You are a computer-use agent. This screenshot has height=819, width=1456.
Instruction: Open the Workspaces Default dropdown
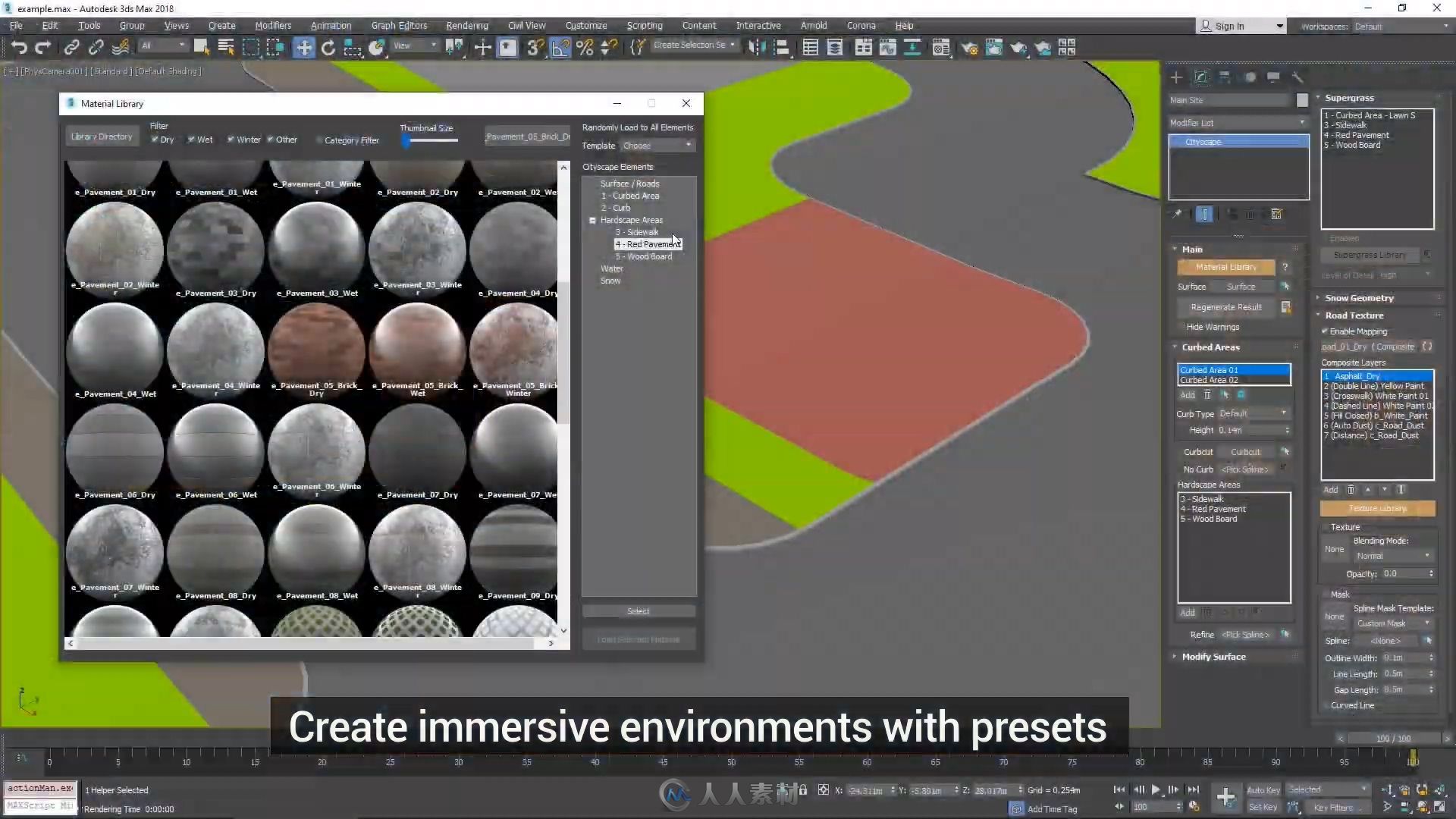[1401, 27]
